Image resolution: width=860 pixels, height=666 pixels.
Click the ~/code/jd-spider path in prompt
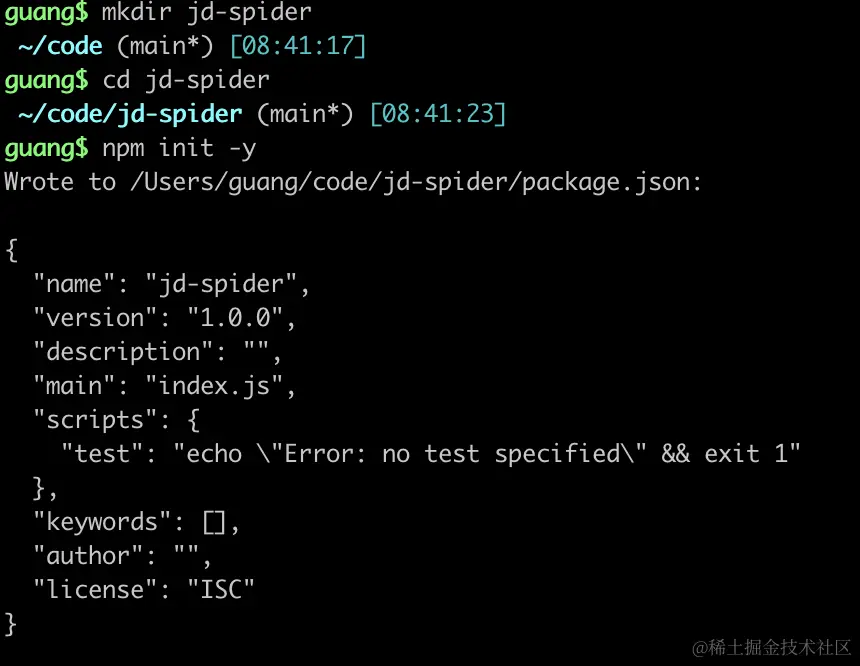[130, 114]
